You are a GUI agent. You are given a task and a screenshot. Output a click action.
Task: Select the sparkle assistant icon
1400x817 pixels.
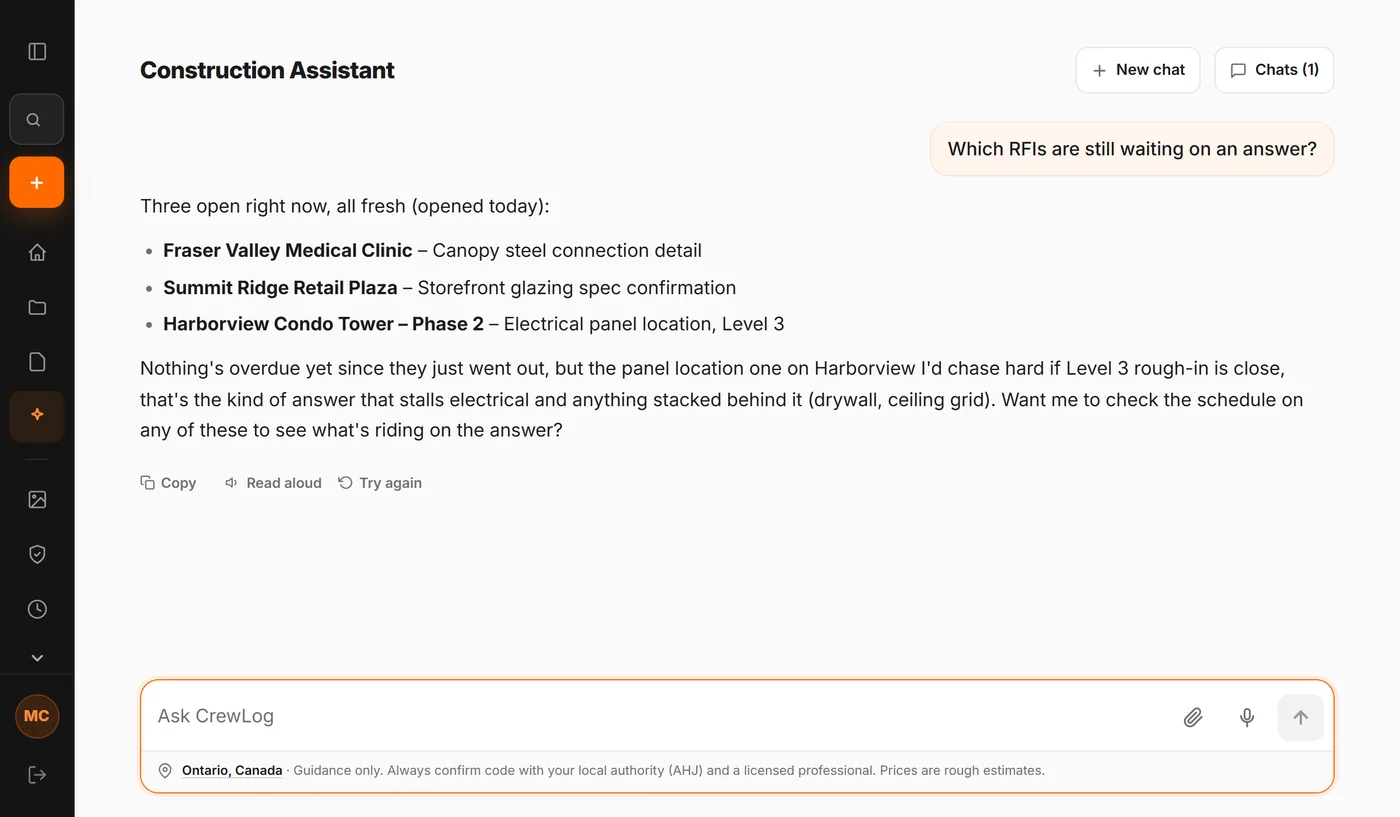37,417
